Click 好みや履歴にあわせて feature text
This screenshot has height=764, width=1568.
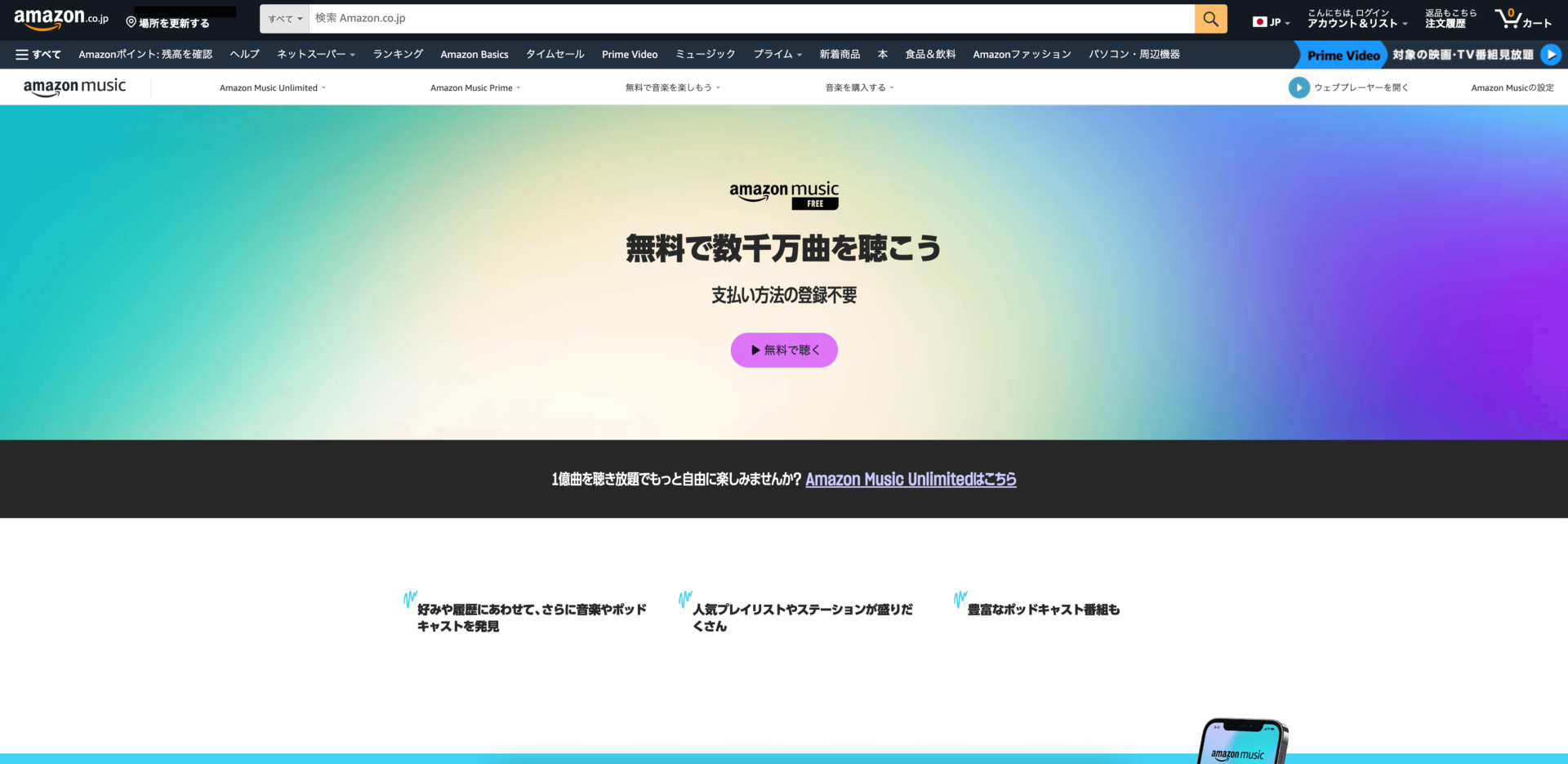[532, 618]
